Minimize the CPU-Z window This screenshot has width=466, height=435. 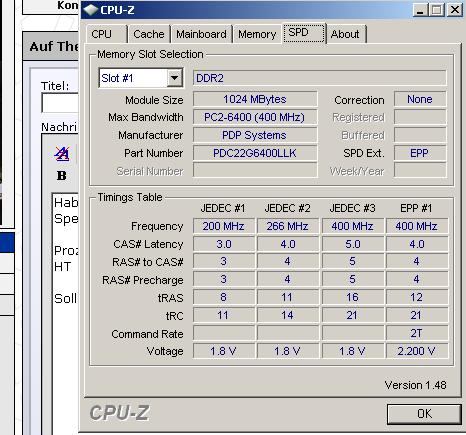(420, 10)
